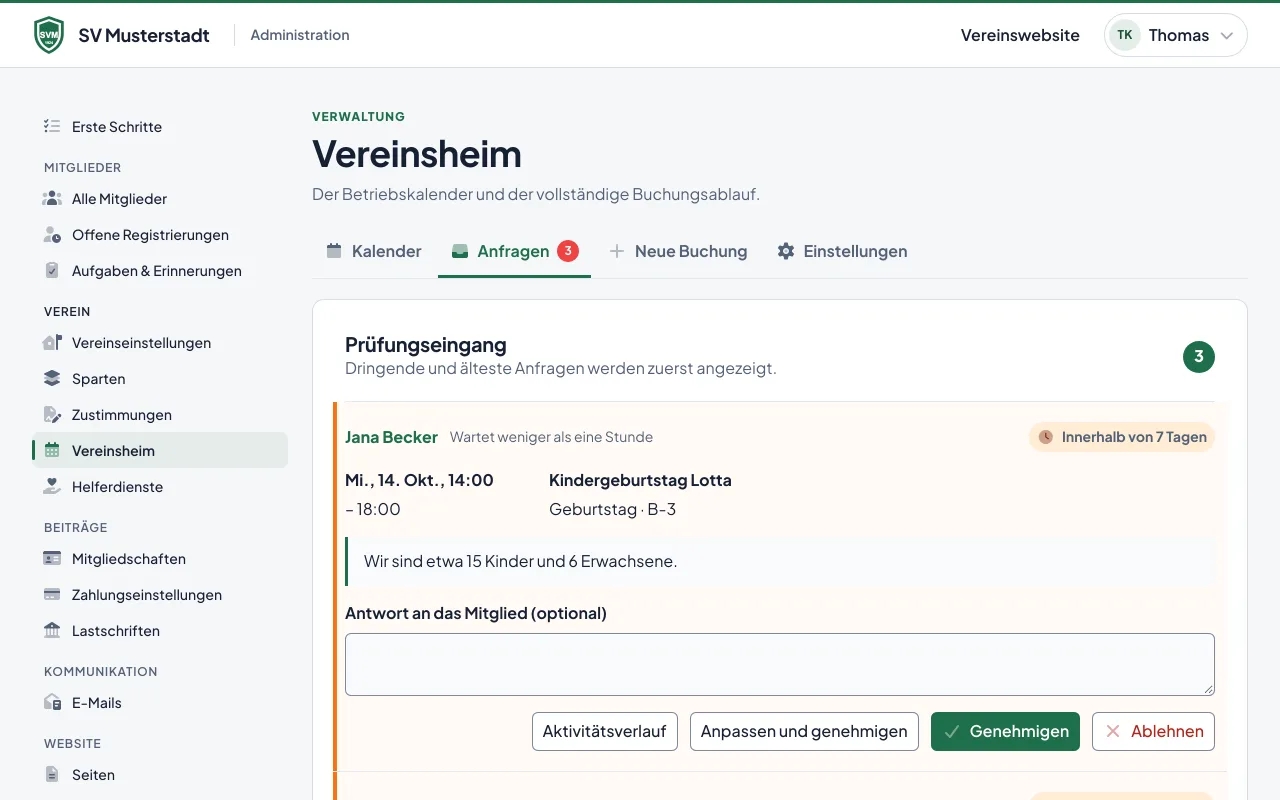
Task: Click the Seiten document icon
Action: 52,775
